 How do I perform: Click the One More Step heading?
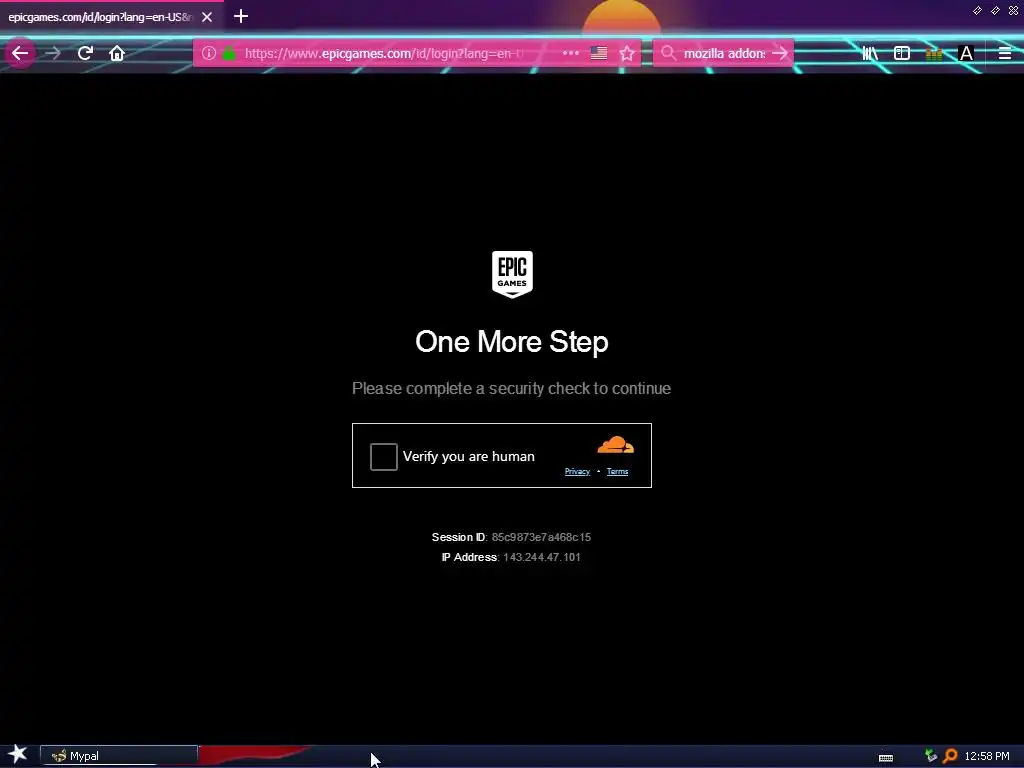click(x=512, y=342)
